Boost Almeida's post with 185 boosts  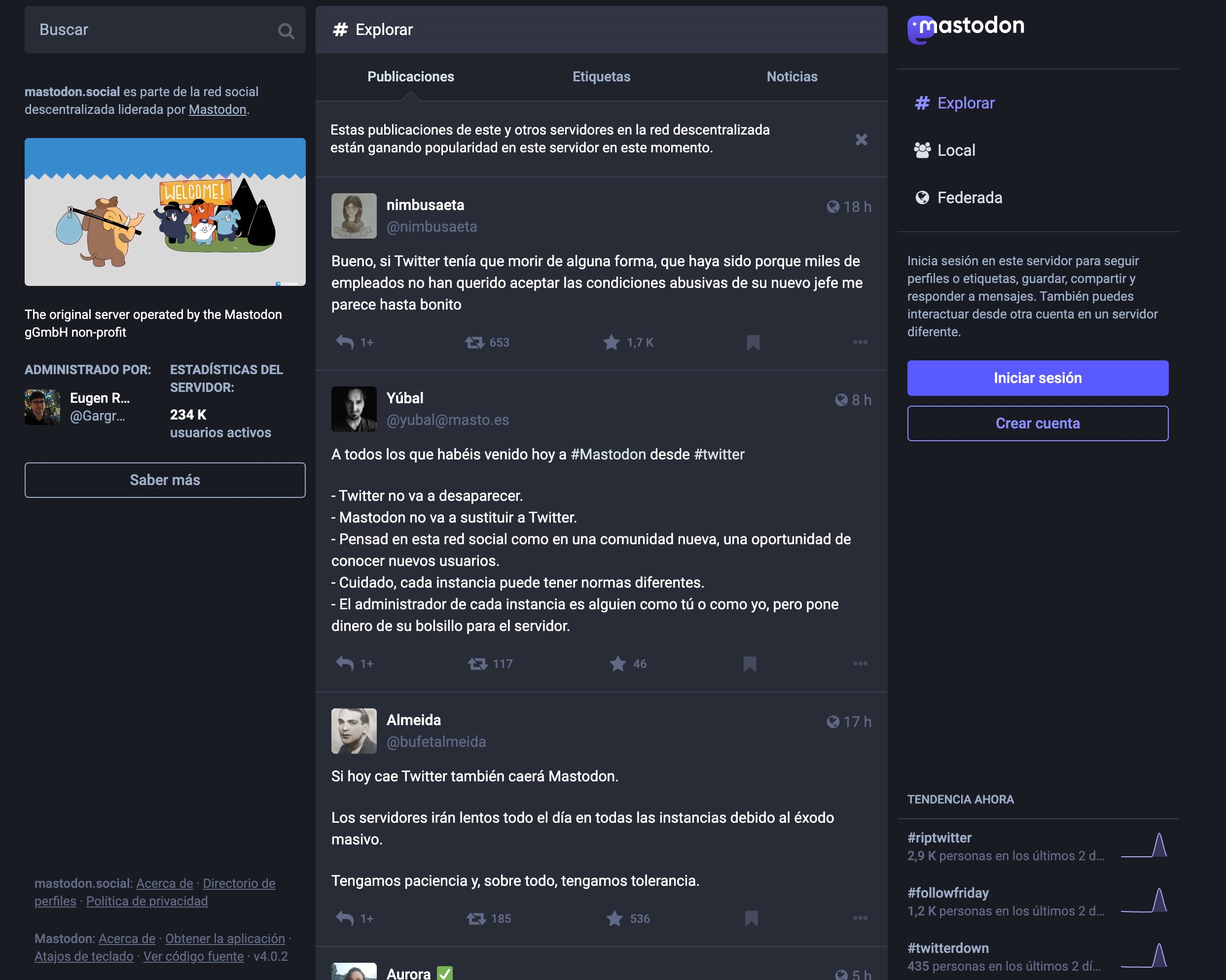pos(476,918)
